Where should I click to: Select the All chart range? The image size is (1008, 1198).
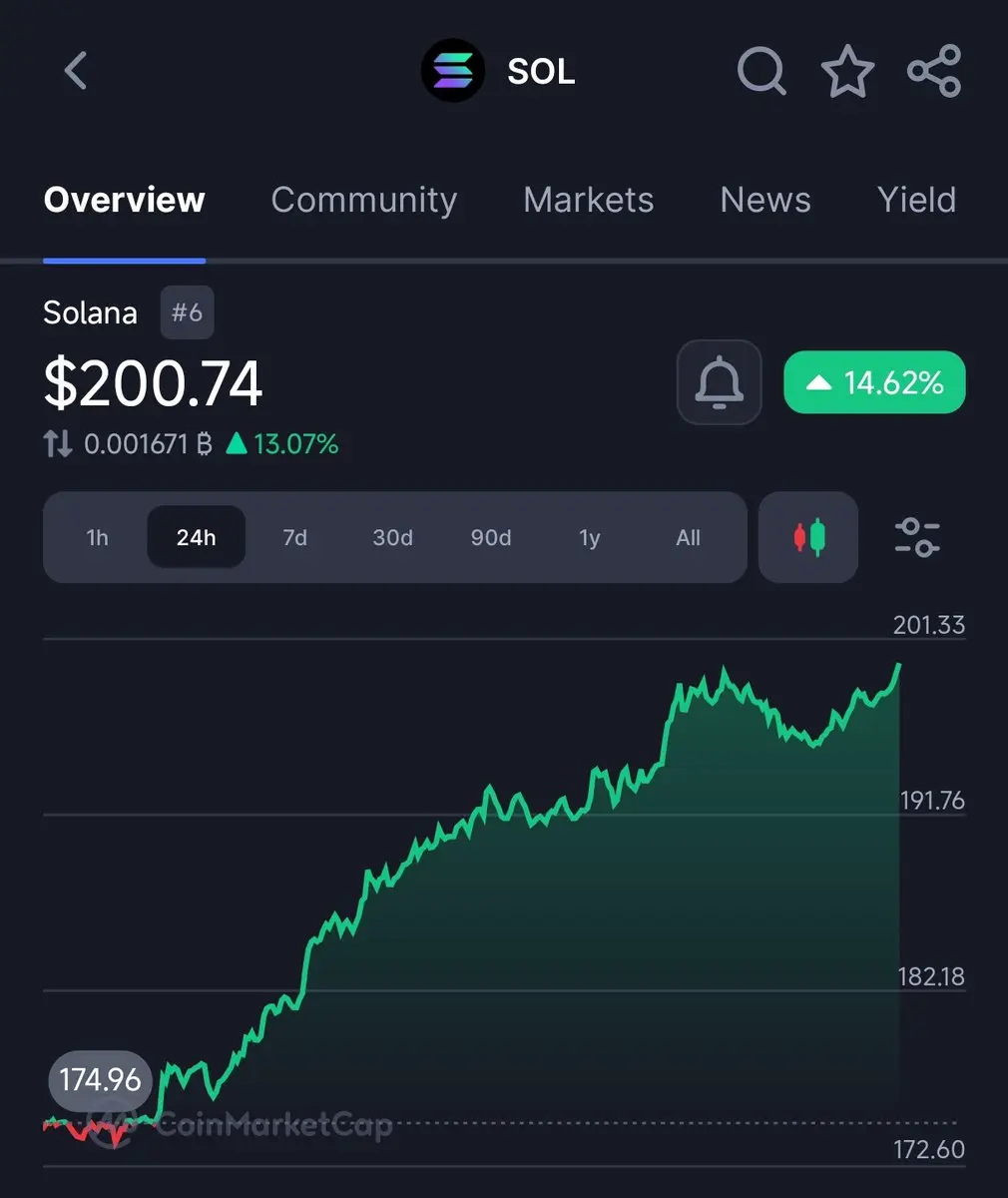point(688,537)
